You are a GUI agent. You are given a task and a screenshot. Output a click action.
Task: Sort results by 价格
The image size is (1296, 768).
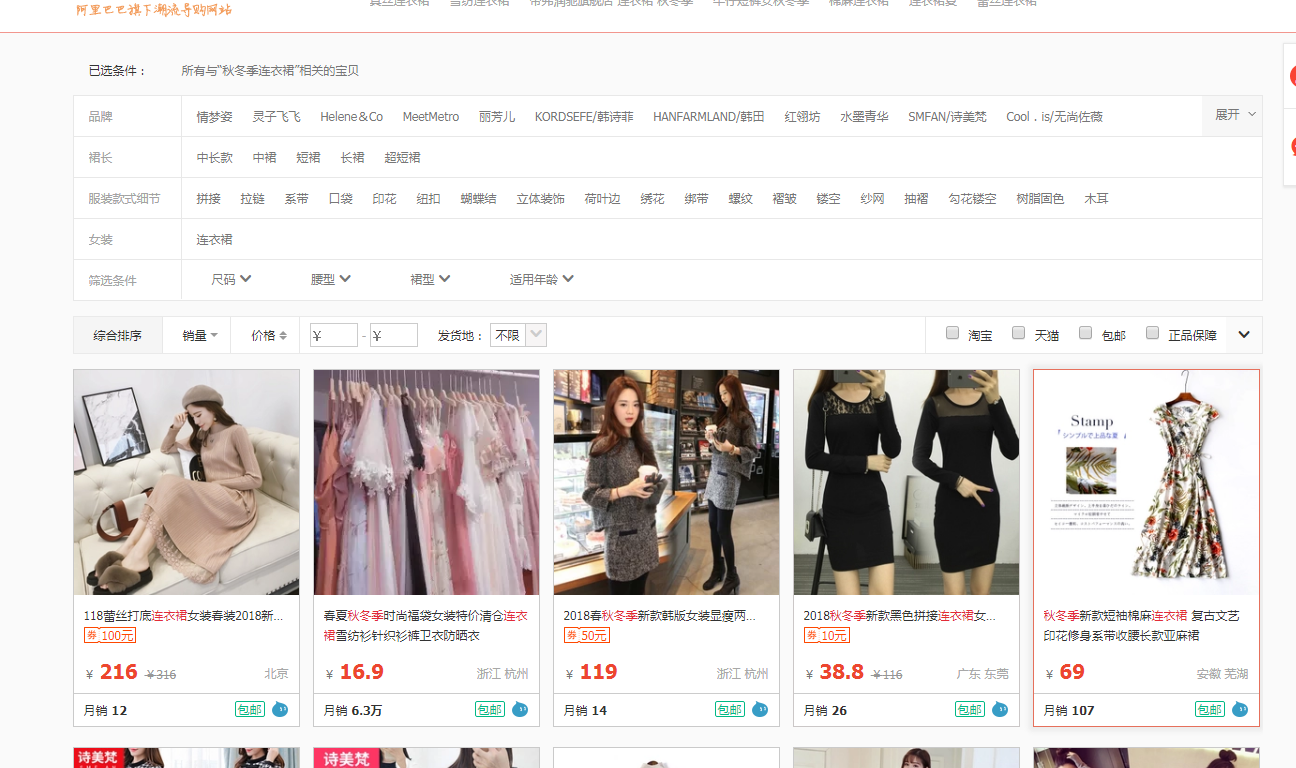coord(269,335)
